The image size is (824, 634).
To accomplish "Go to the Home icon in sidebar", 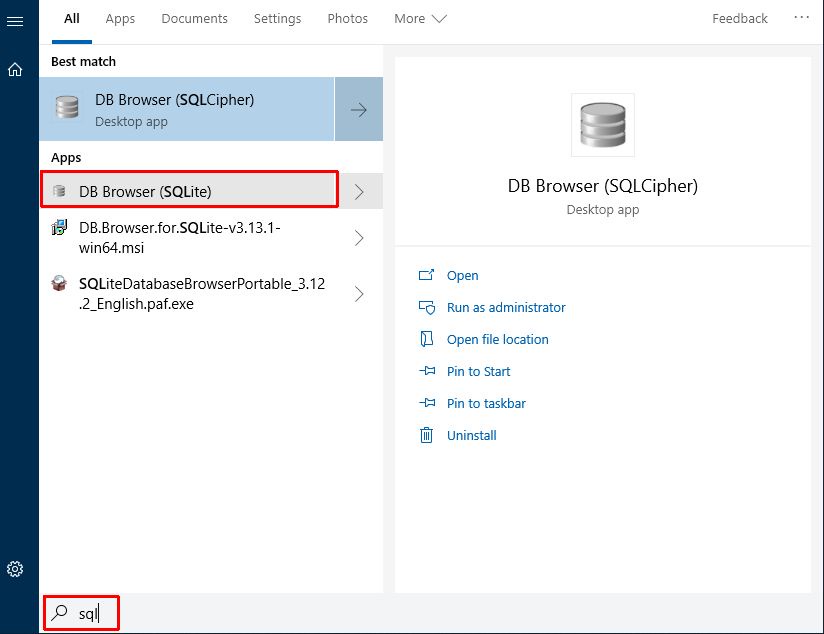I will pos(15,69).
